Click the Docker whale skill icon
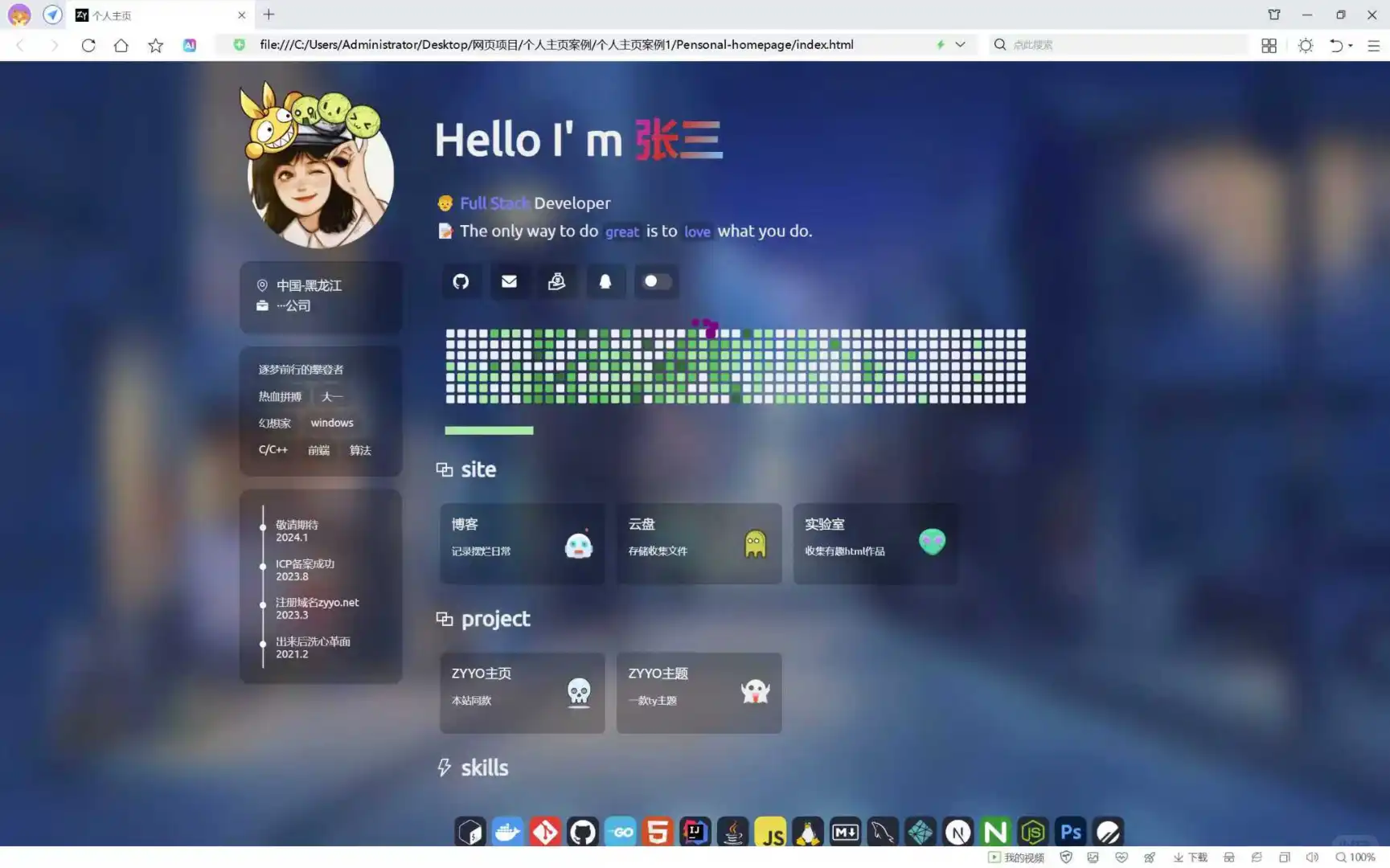Viewport: 1390px width, 868px height. 507,833
